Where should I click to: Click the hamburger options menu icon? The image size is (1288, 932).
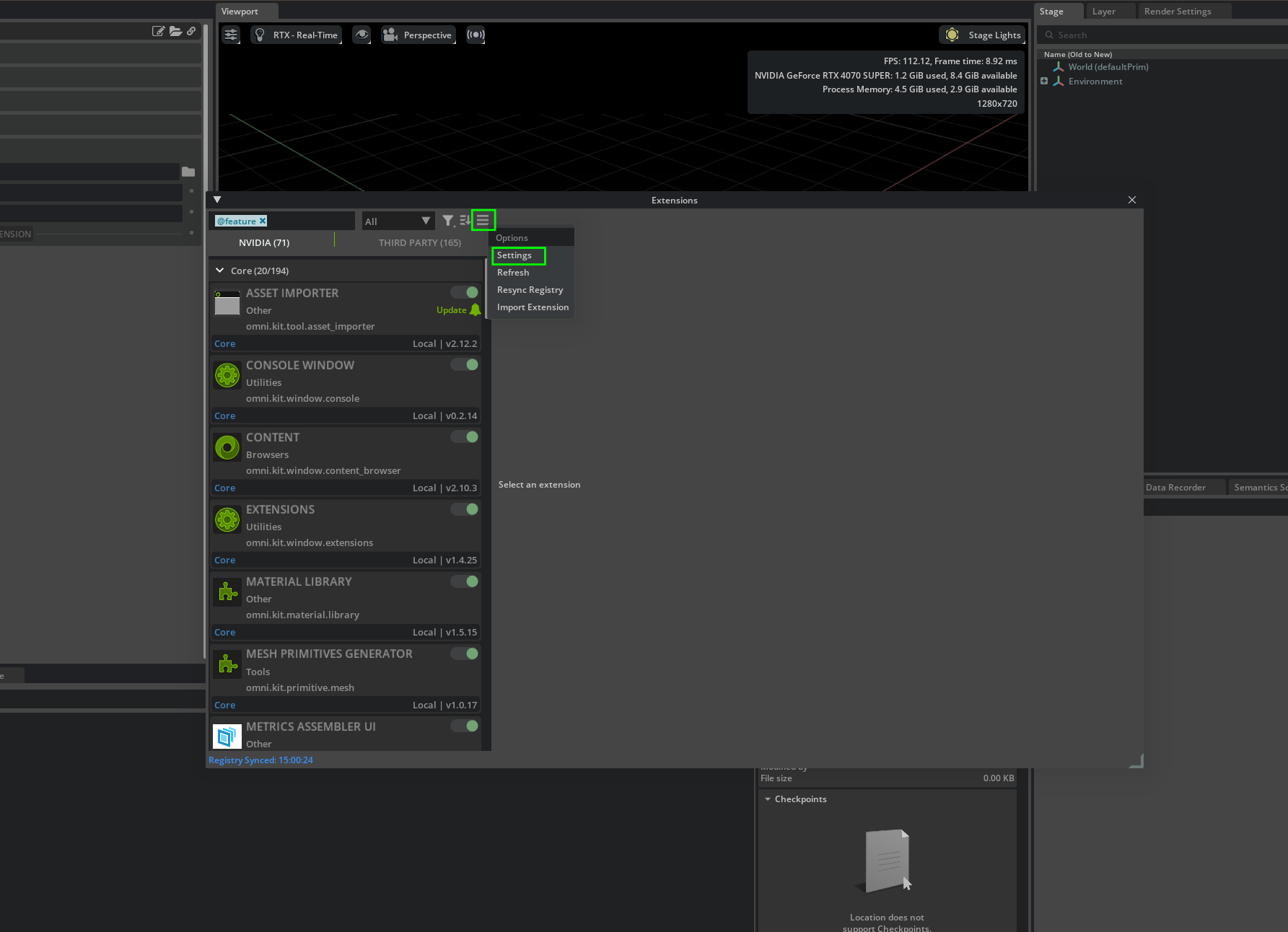pos(483,220)
